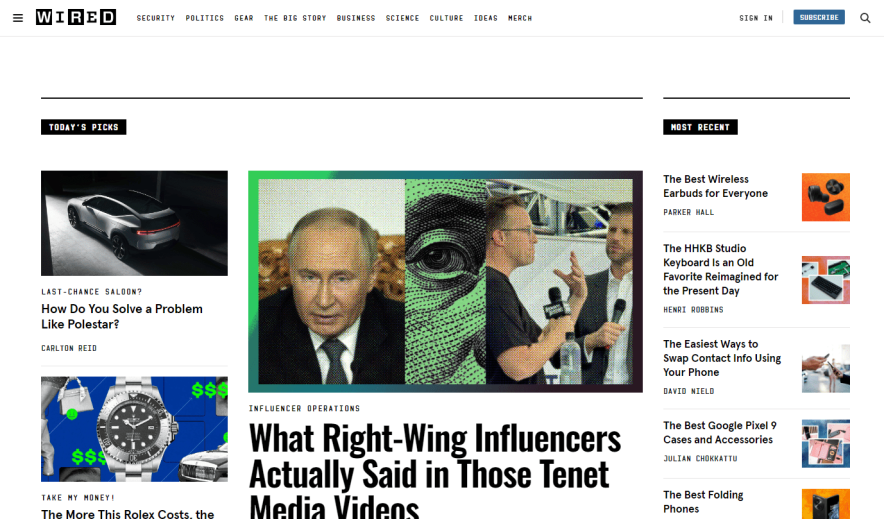Viewport: 884px width, 519px height.
Task: Open "The Easiest Ways to Swap Contact Info" article
Action: pyautogui.click(x=722, y=358)
